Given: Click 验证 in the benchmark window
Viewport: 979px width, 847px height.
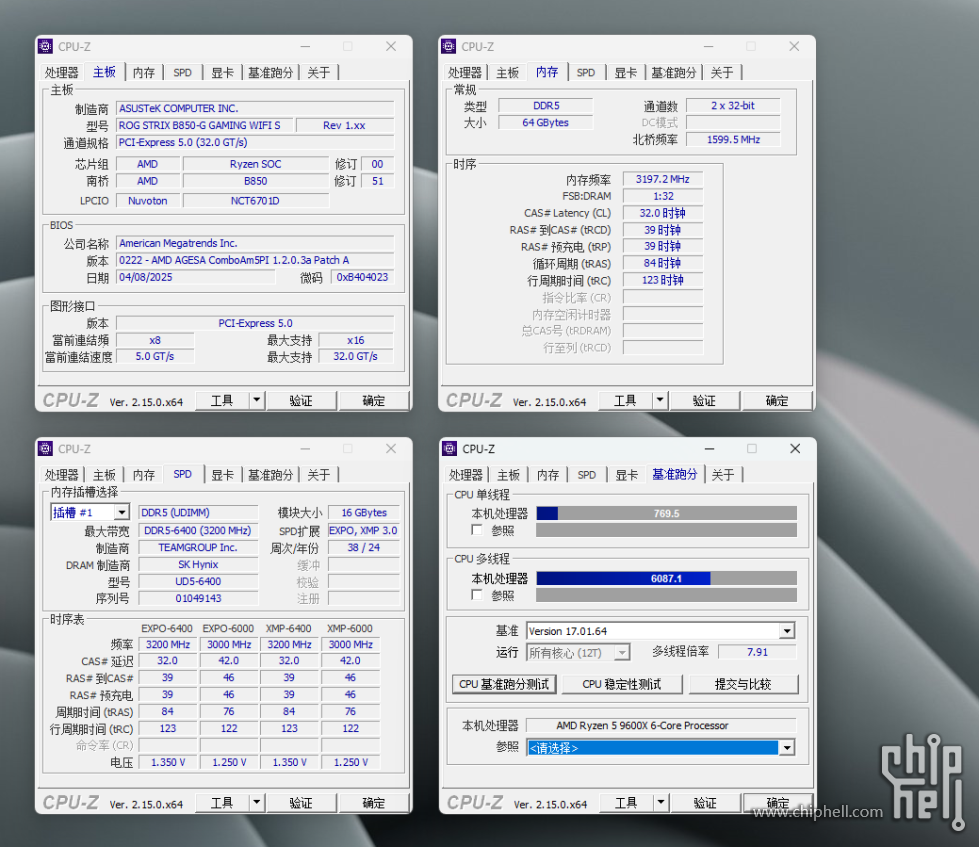Looking at the screenshot, I should (705, 803).
